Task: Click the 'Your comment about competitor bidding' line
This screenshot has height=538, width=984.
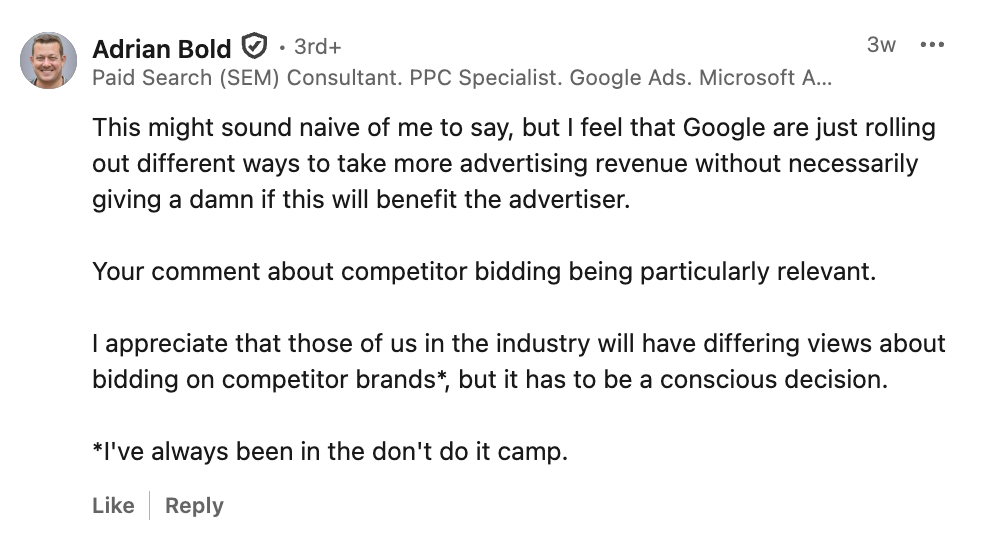Action: [x=484, y=271]
